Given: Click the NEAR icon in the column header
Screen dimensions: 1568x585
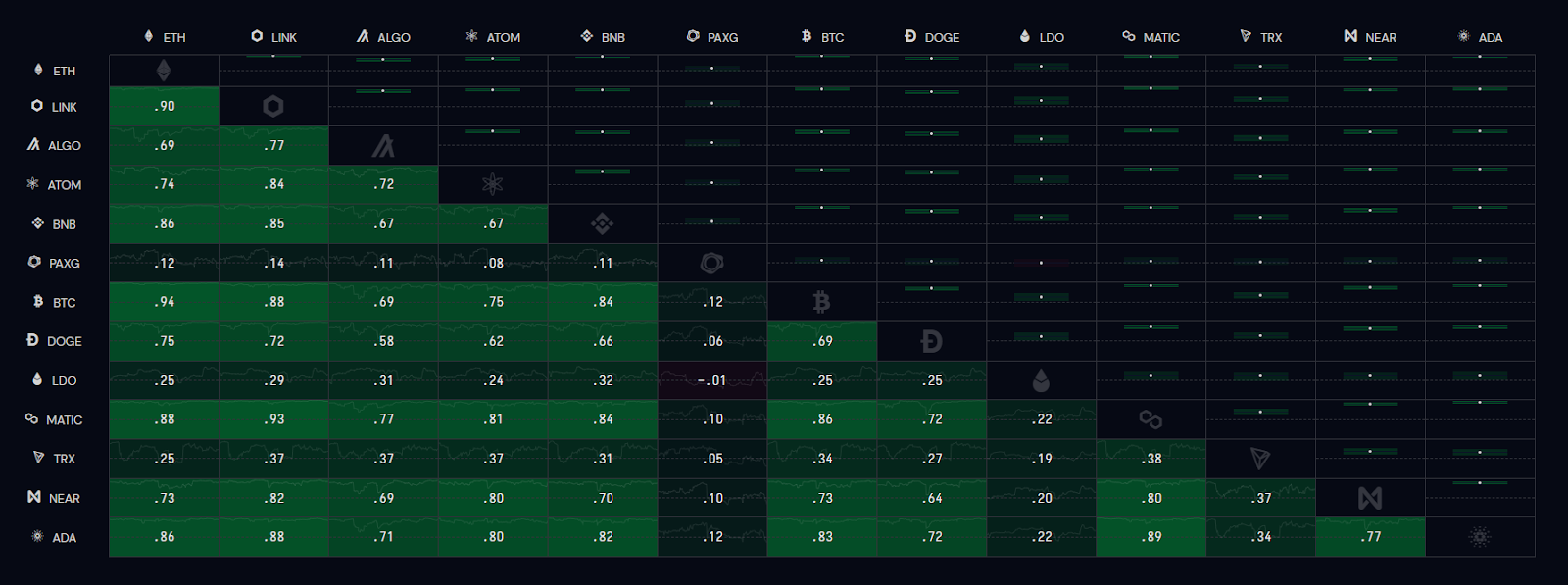Looking at the screenshot, I should point(1350,36).
